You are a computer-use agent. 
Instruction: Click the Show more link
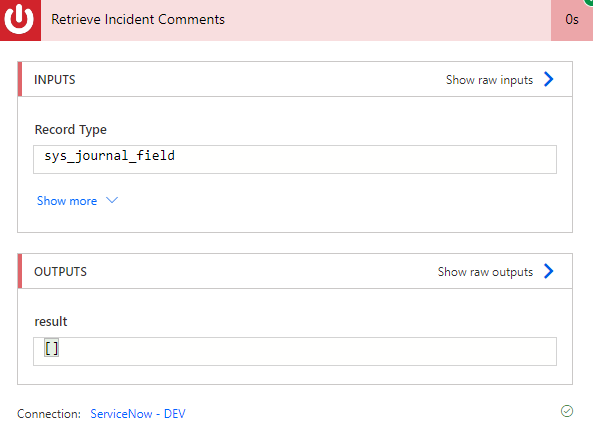coord(67,201)
